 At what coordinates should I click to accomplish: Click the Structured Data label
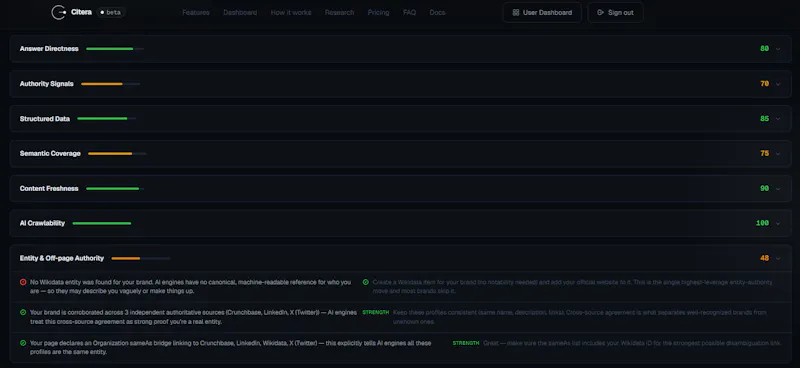point(45,119)
